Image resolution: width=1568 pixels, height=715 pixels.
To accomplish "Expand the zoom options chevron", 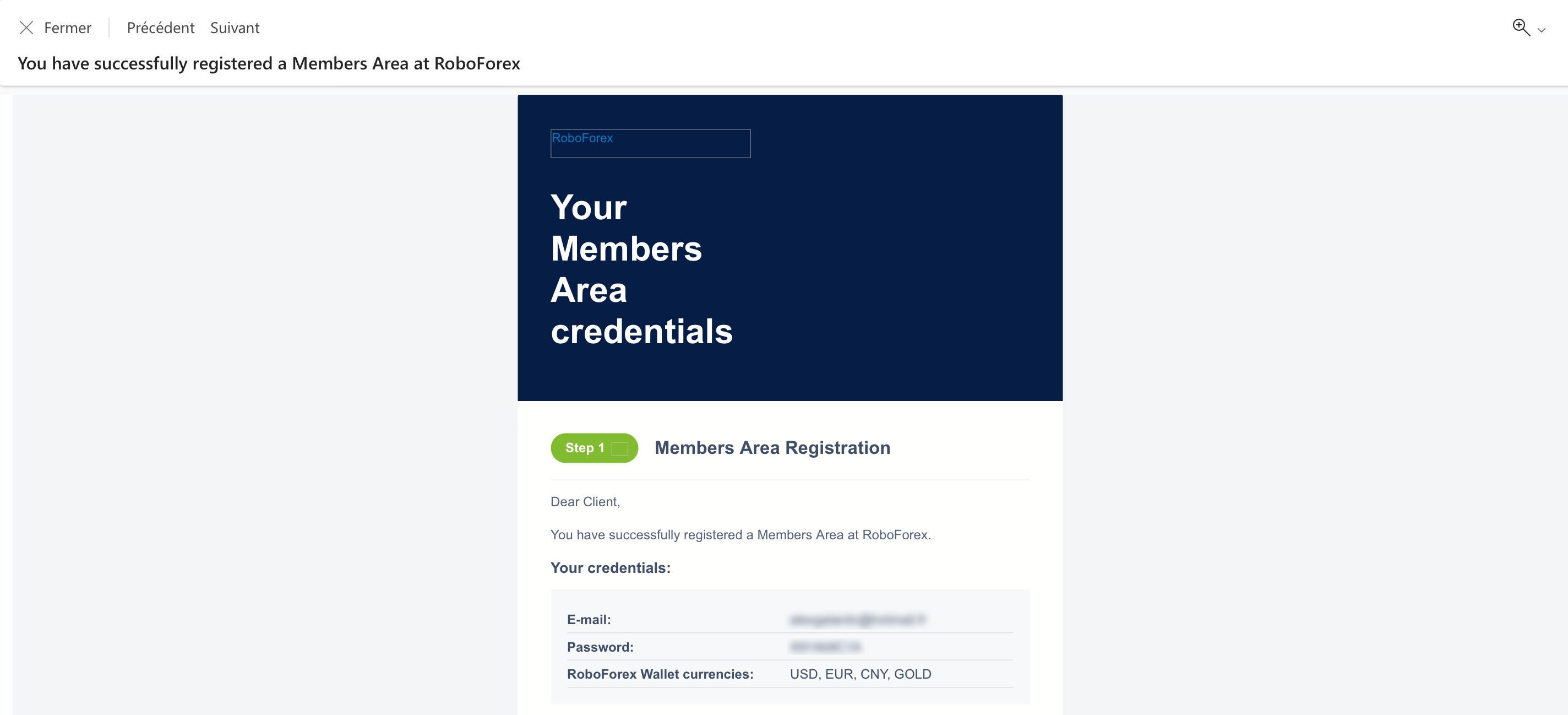I will click(x=1541, y=30).
